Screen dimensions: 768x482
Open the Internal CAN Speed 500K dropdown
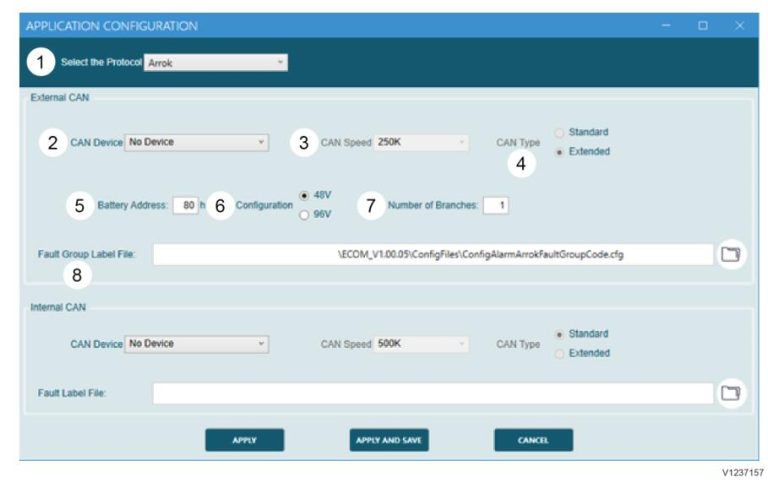(421, 344)
